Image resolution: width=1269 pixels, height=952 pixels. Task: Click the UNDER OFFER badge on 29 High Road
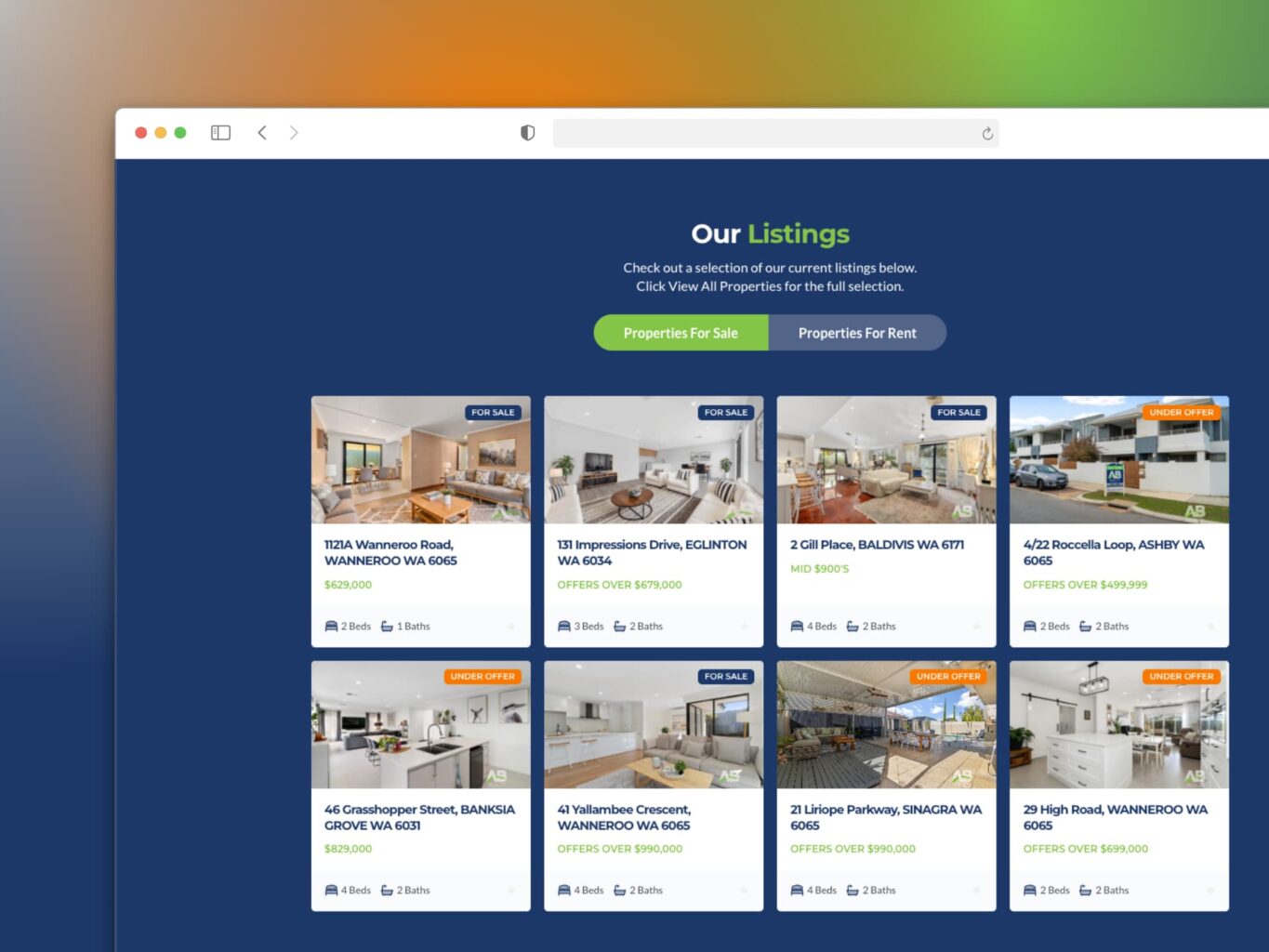(1181, 676)
